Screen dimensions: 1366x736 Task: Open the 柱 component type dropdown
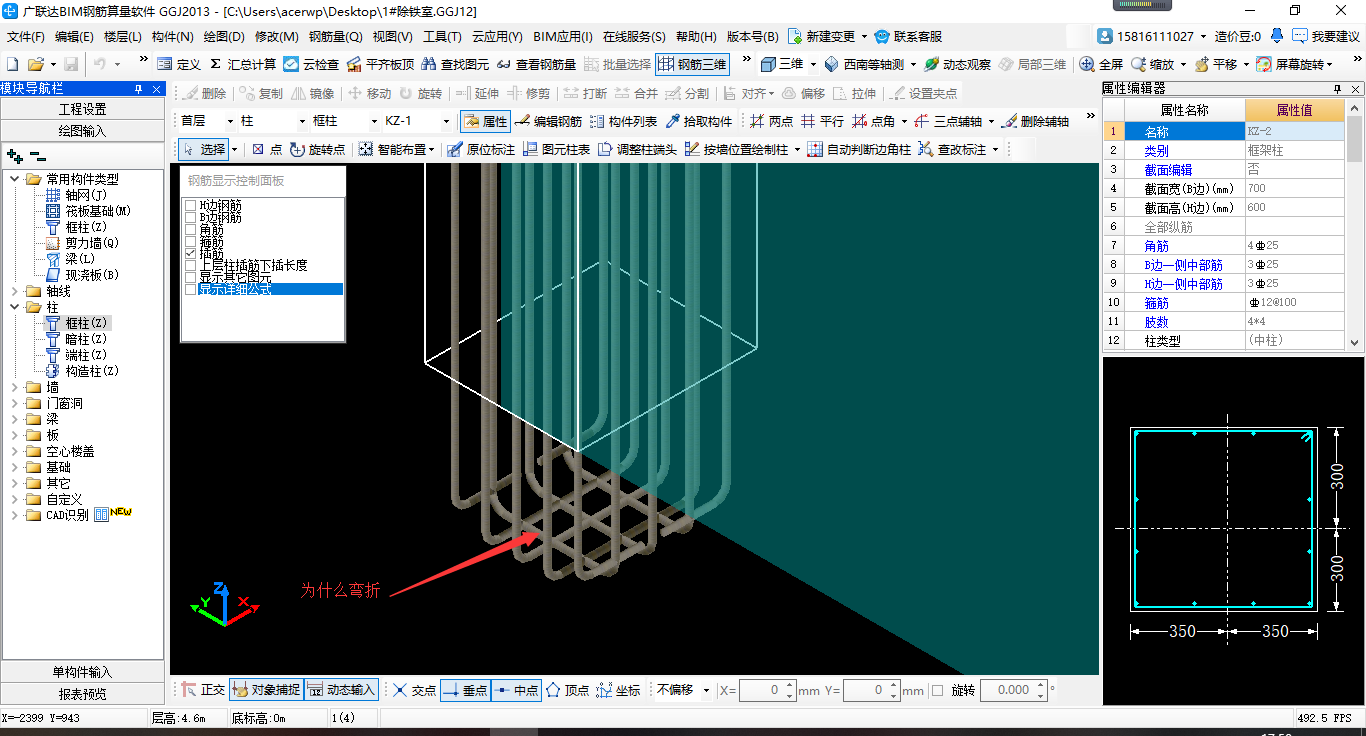pyautogui.click(x=302, y=121)
